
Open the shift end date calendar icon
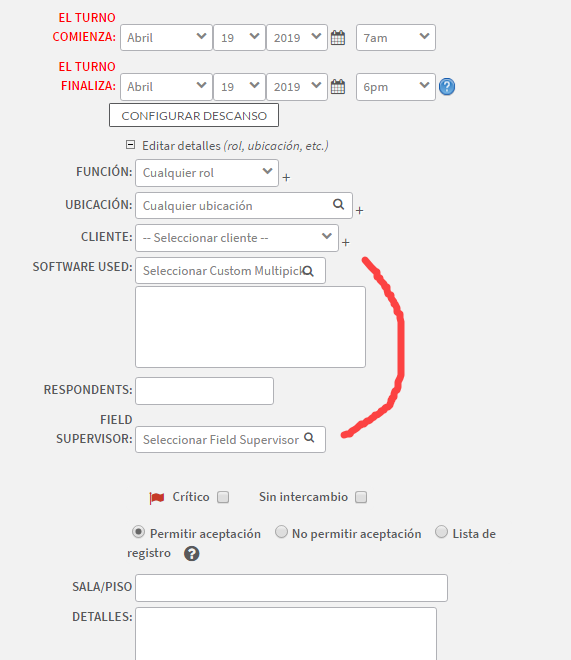(337, 87)
